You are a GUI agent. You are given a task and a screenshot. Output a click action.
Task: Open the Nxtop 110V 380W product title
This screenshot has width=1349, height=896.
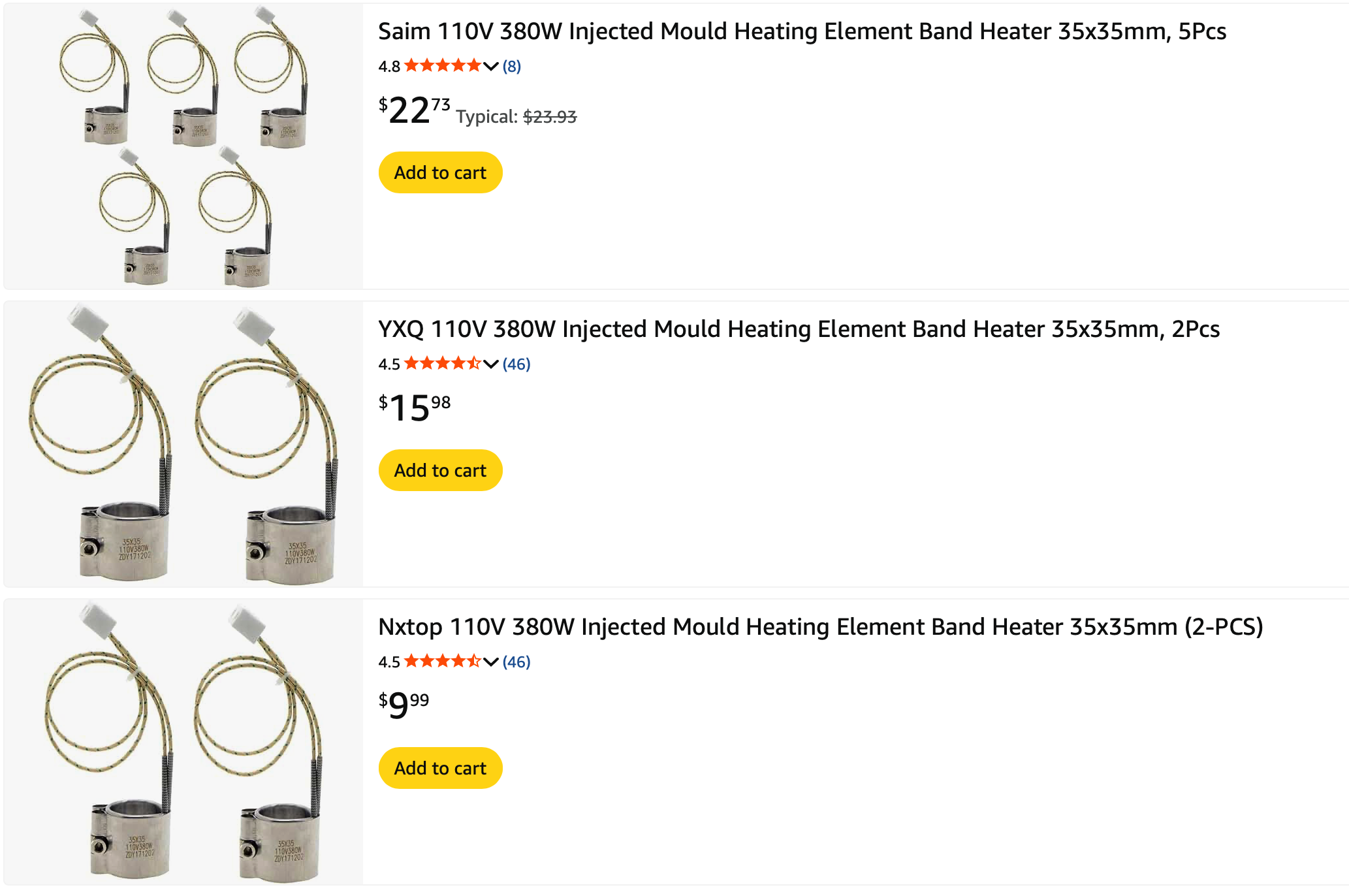pyautogui.click(x=820, y=627)
